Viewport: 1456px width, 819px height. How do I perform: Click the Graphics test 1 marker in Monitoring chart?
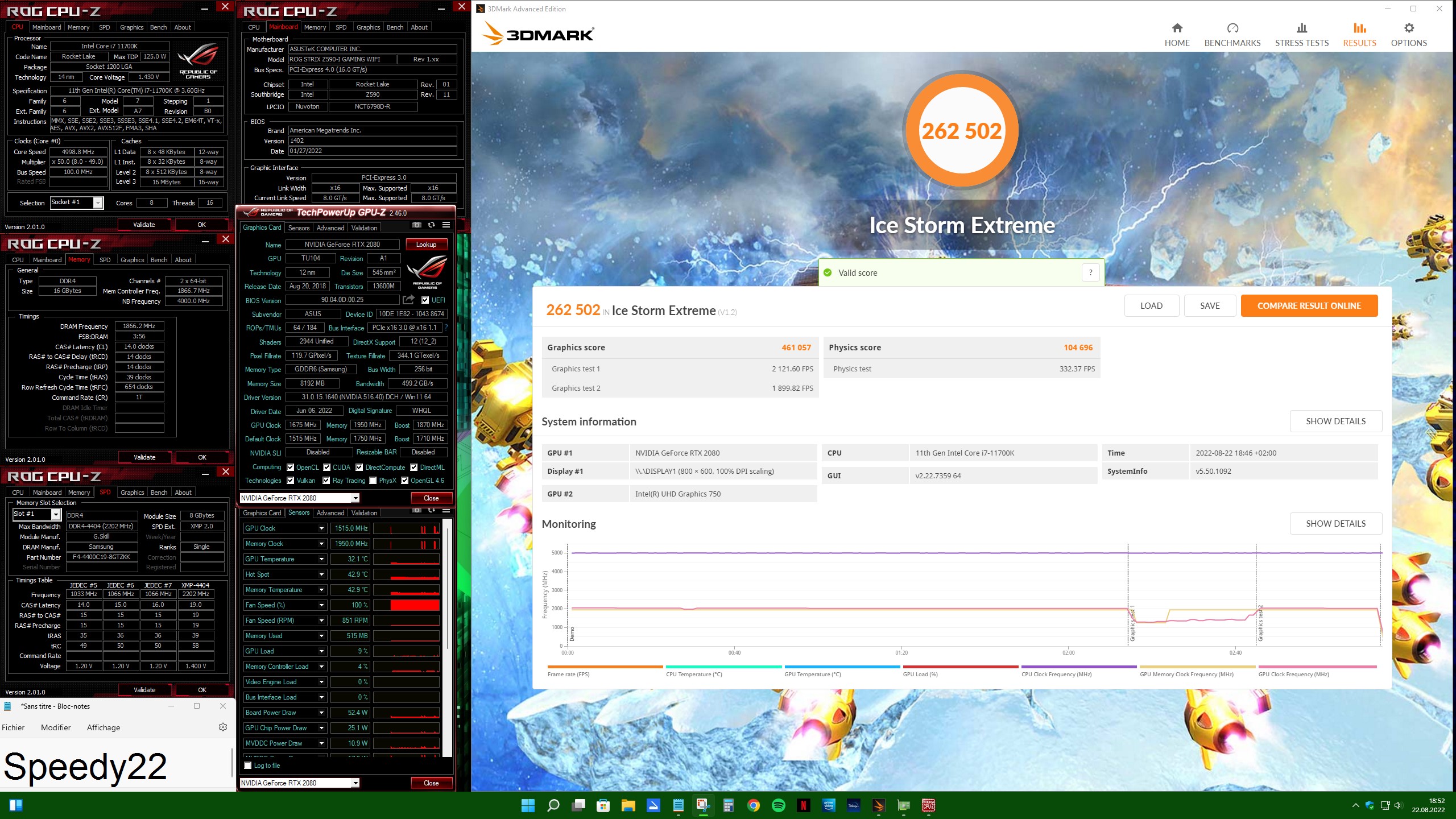1132,624
